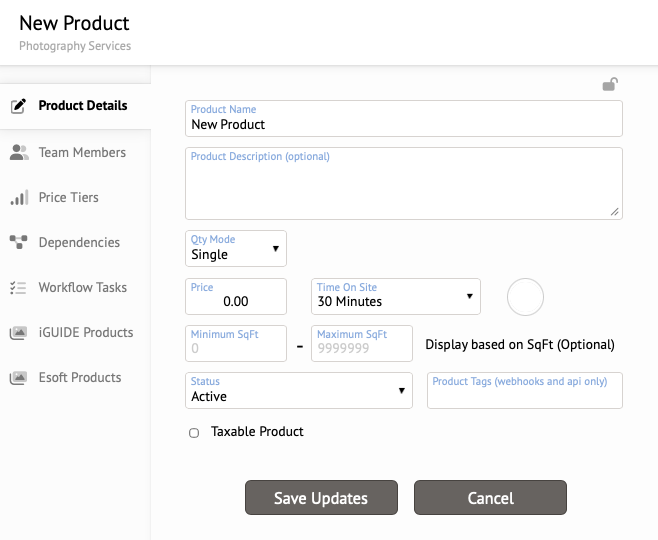Click the 'Display based on SqFt (Optional)' text
658x540 pixels.
(520, 344)
